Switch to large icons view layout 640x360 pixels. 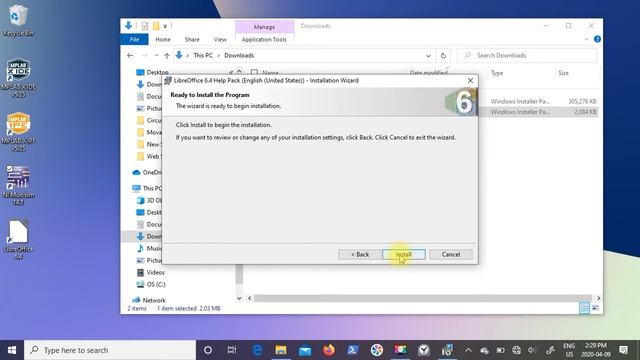596,308
